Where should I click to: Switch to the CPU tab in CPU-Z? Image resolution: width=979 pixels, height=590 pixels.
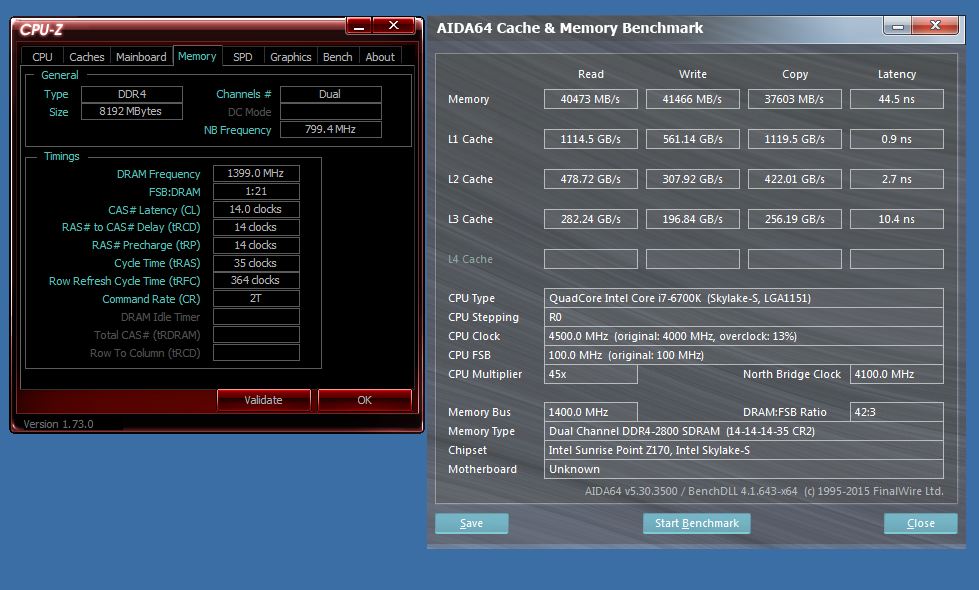42,57
